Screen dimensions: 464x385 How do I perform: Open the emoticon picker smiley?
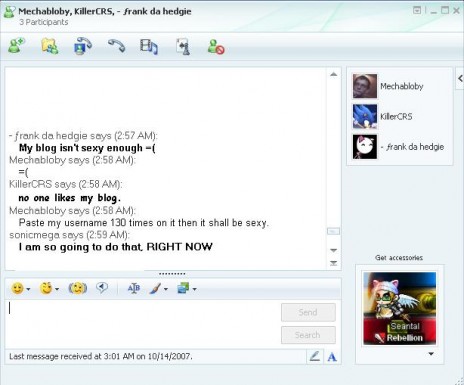coord(18,288)
